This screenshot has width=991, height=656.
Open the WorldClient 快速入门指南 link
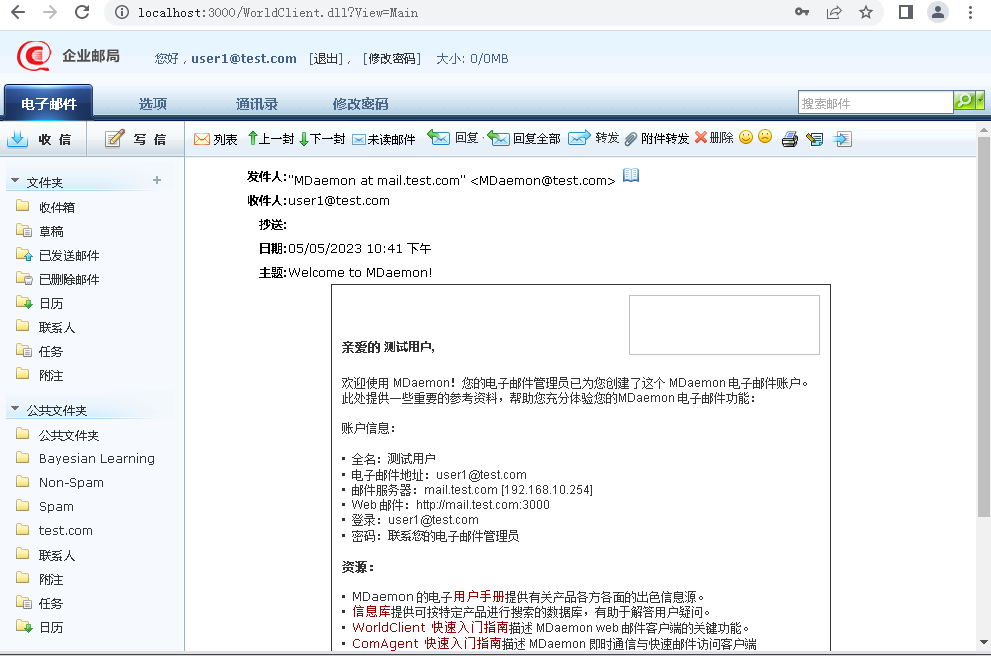pyautogui.click(x=430, y=628)
